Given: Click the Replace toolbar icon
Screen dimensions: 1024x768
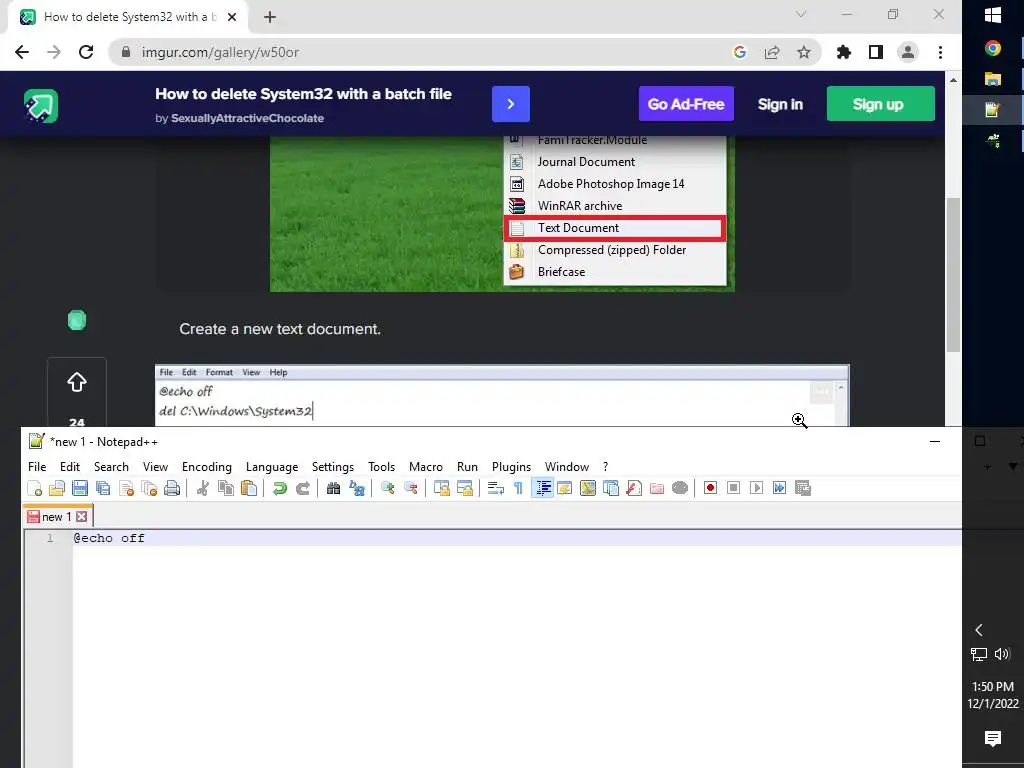Looking at the screenshot, I should (357, 488).
